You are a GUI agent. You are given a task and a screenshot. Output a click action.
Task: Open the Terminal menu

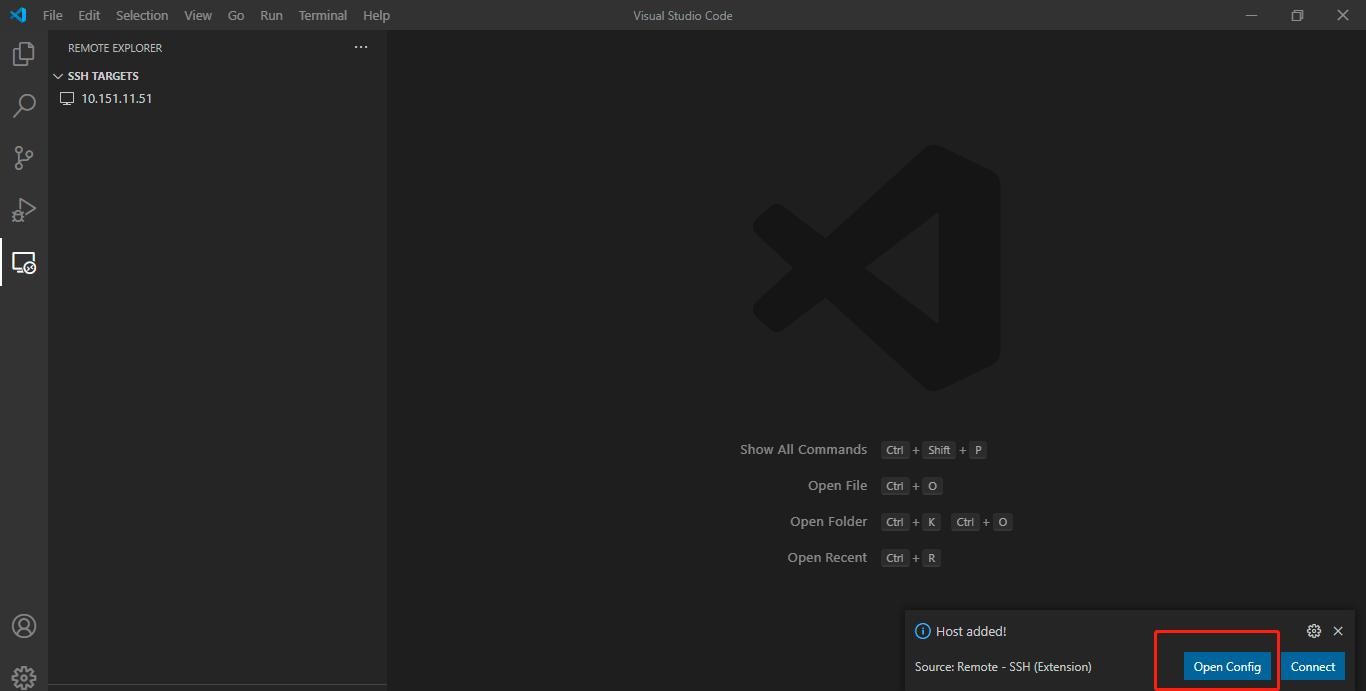click(x=322, y=15)
